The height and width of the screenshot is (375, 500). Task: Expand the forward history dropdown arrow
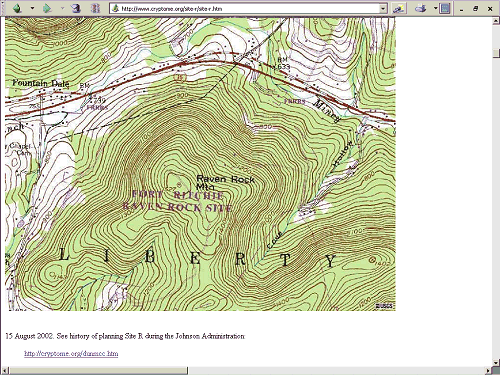pyautogui.click(x=62, y=8)
